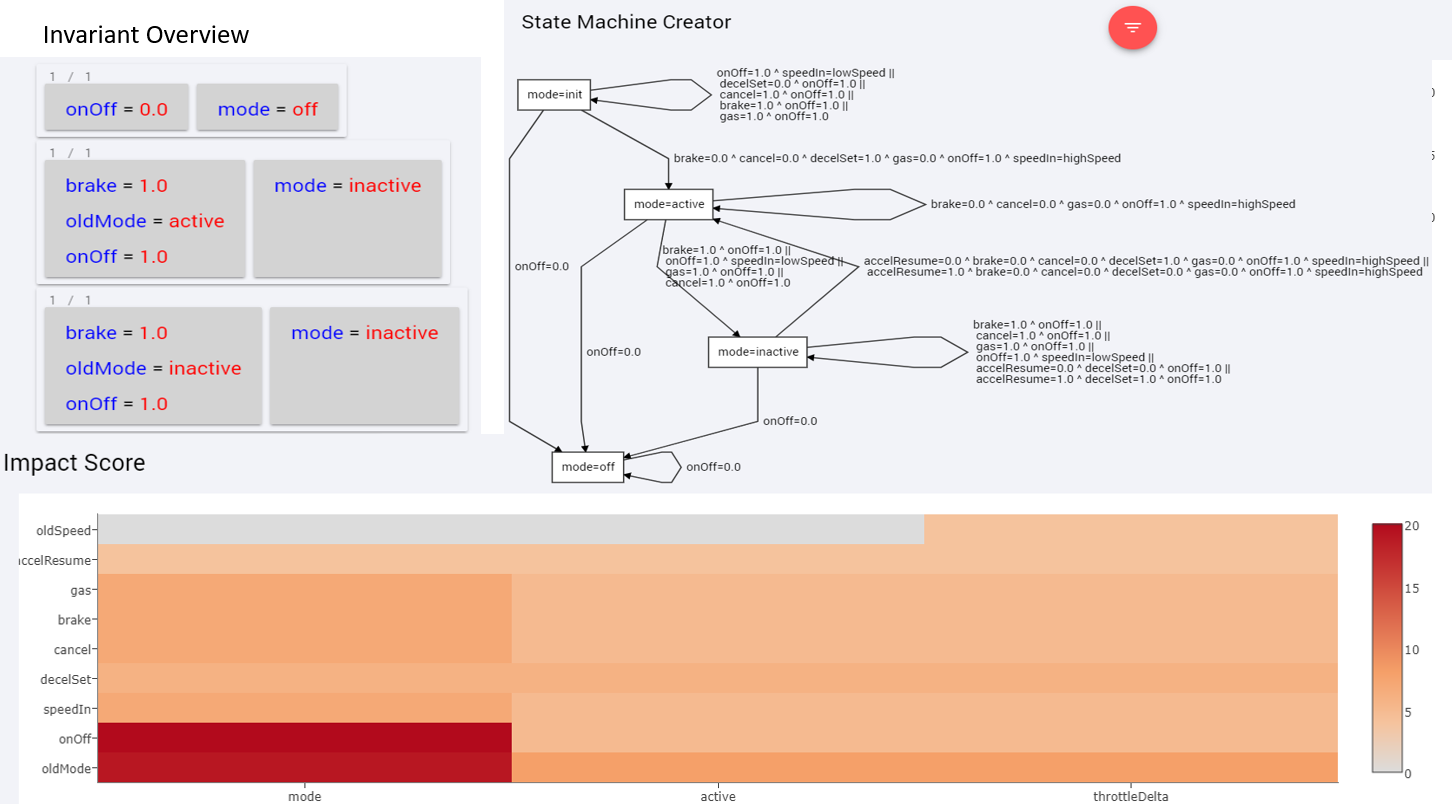The image size is (1452, 804).
Task: Select the brake = 1.0 oldMode = active card
Action: (x=143, y=220)
